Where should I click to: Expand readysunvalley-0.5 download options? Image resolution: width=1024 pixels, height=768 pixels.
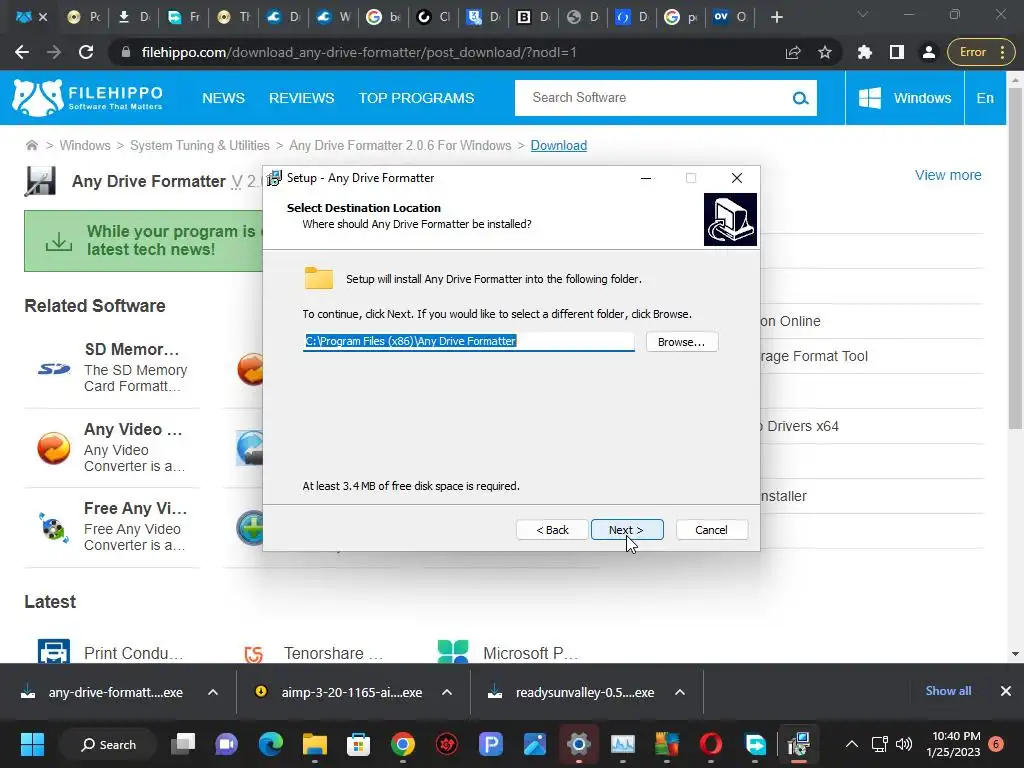[x=680, y=692]
